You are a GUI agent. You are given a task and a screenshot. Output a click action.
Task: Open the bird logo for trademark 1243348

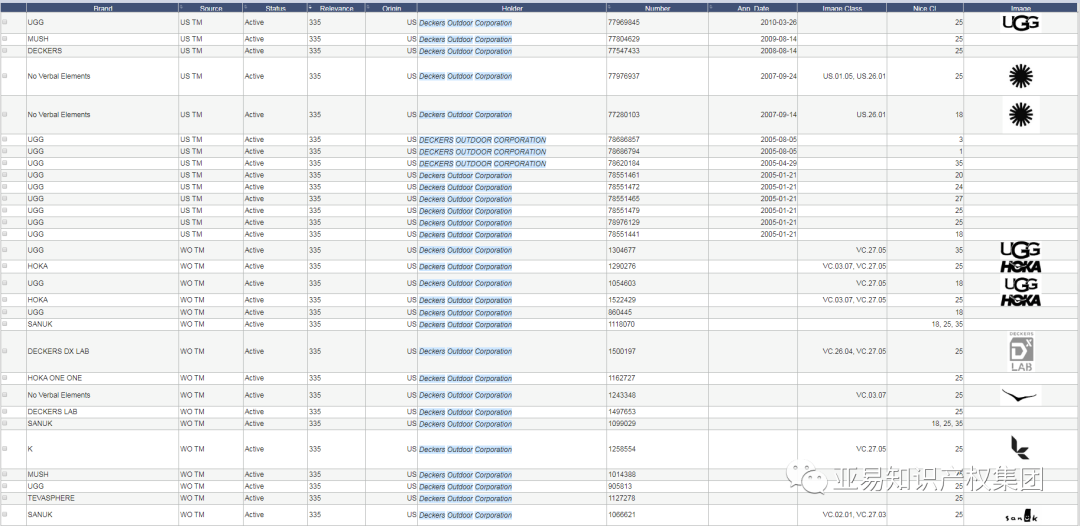pos(1020,396)
